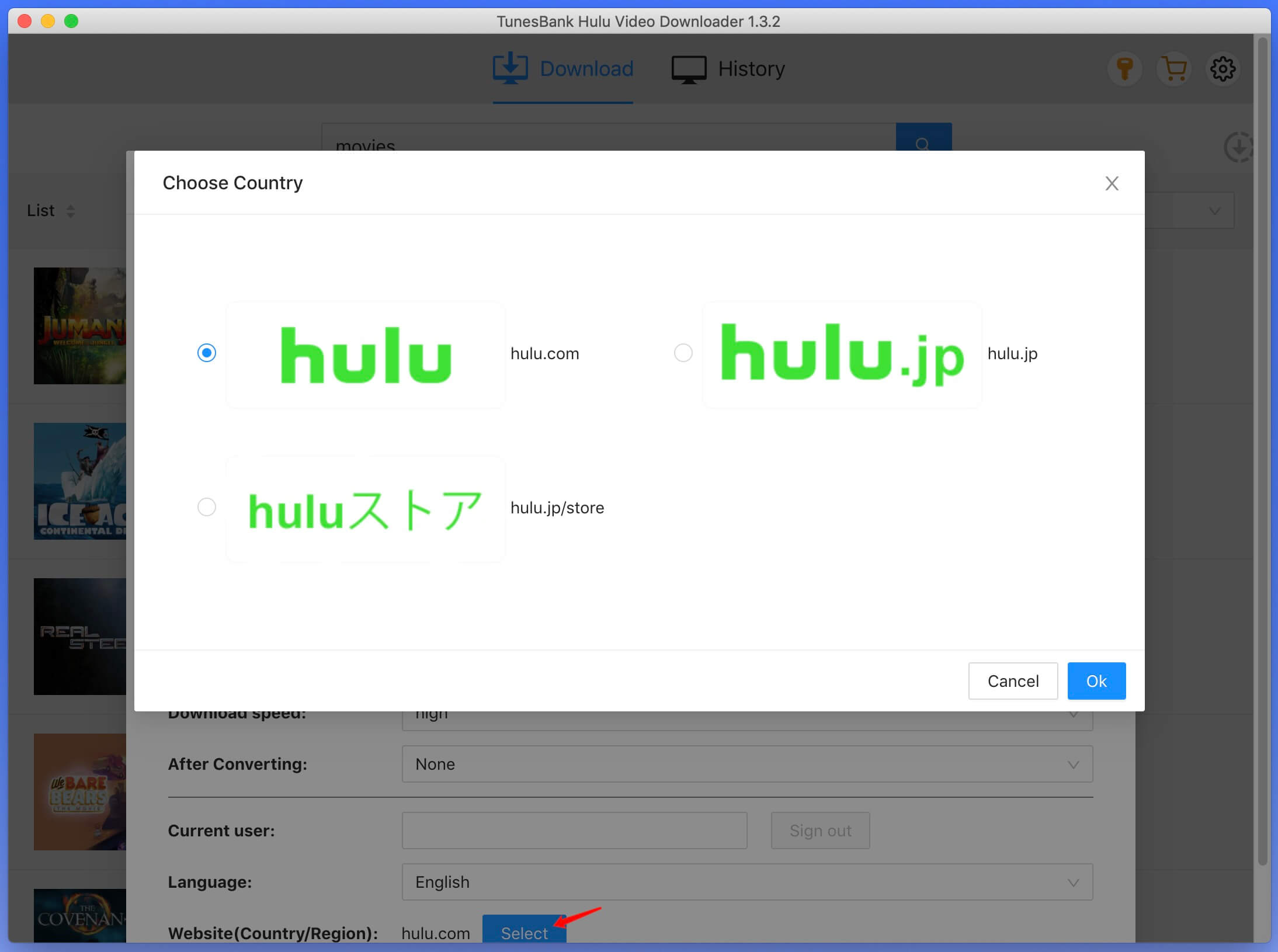Select the hulu.com radio button
This screenshot has height=952, width=1278.
206,353
